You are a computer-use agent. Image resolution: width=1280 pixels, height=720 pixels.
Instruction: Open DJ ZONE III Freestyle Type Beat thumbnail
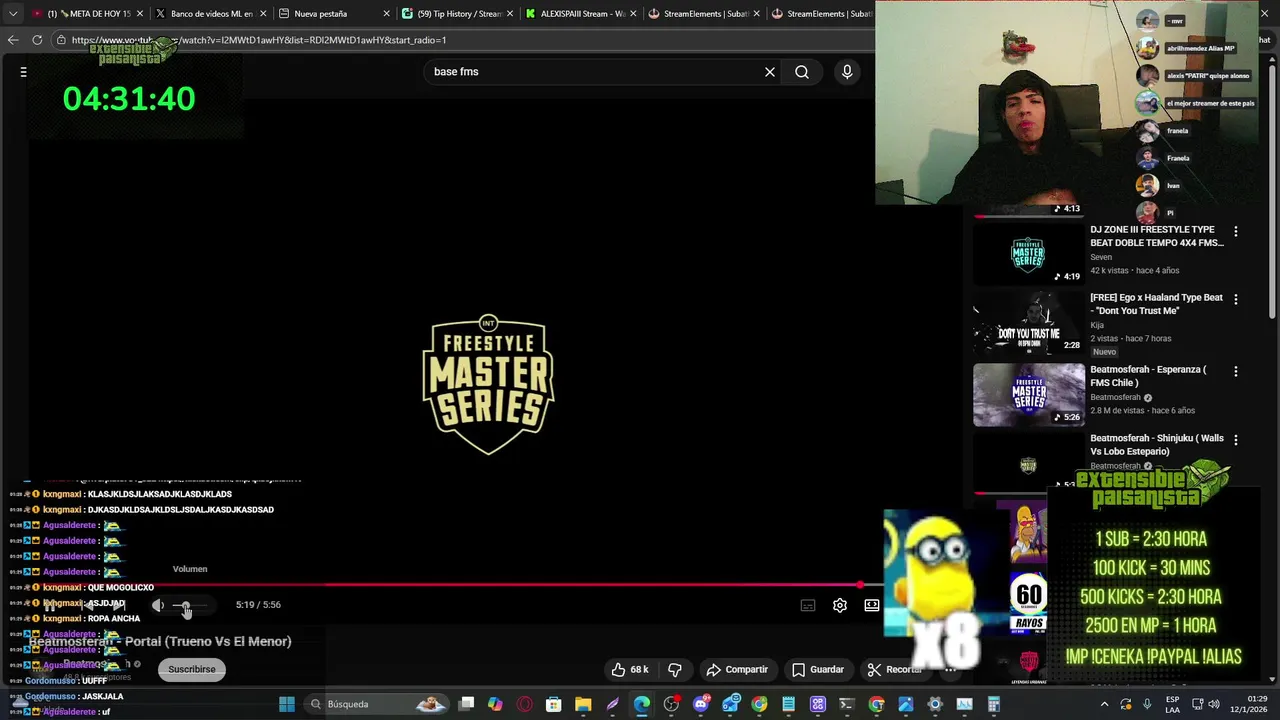click(1029, 254)
